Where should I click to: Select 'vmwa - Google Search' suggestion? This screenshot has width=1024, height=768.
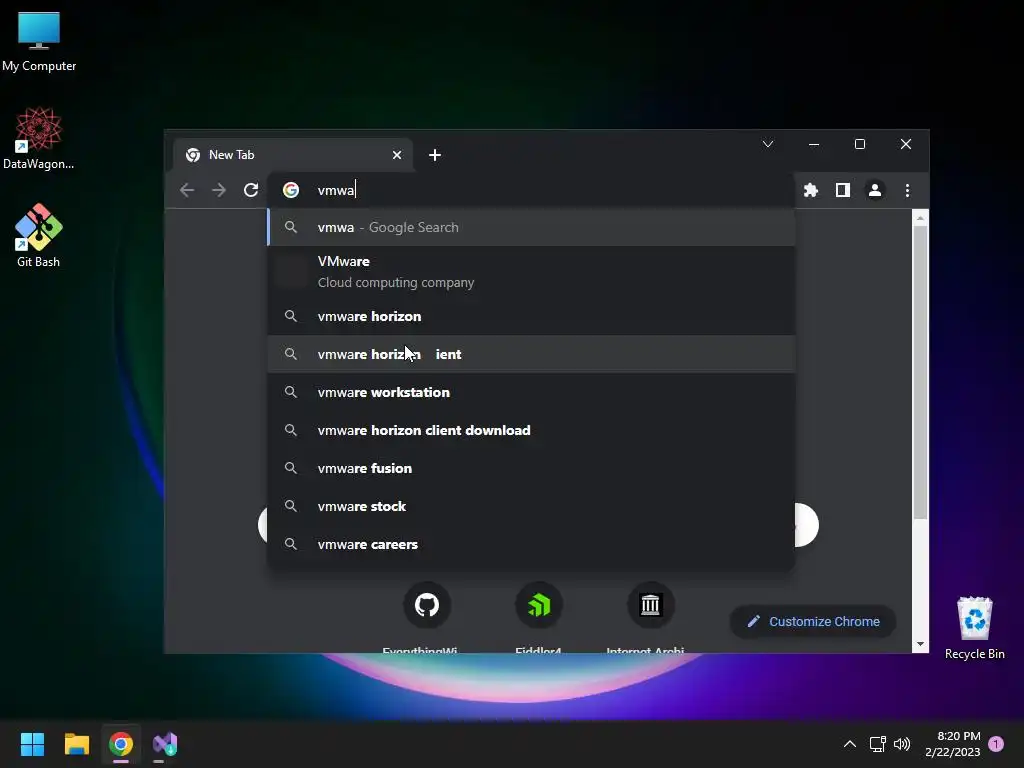(x=531, y=227)
